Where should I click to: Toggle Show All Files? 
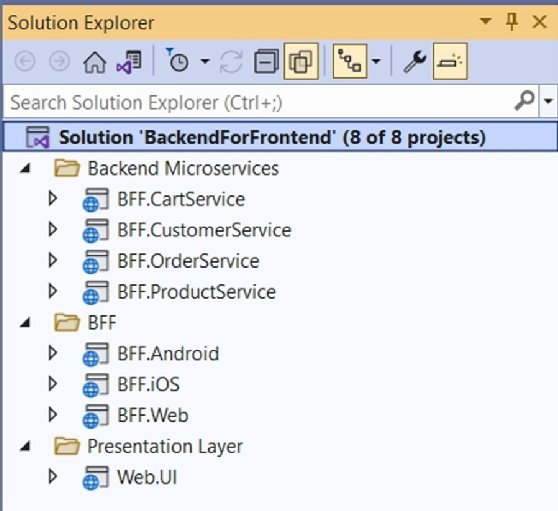[301, 62]
